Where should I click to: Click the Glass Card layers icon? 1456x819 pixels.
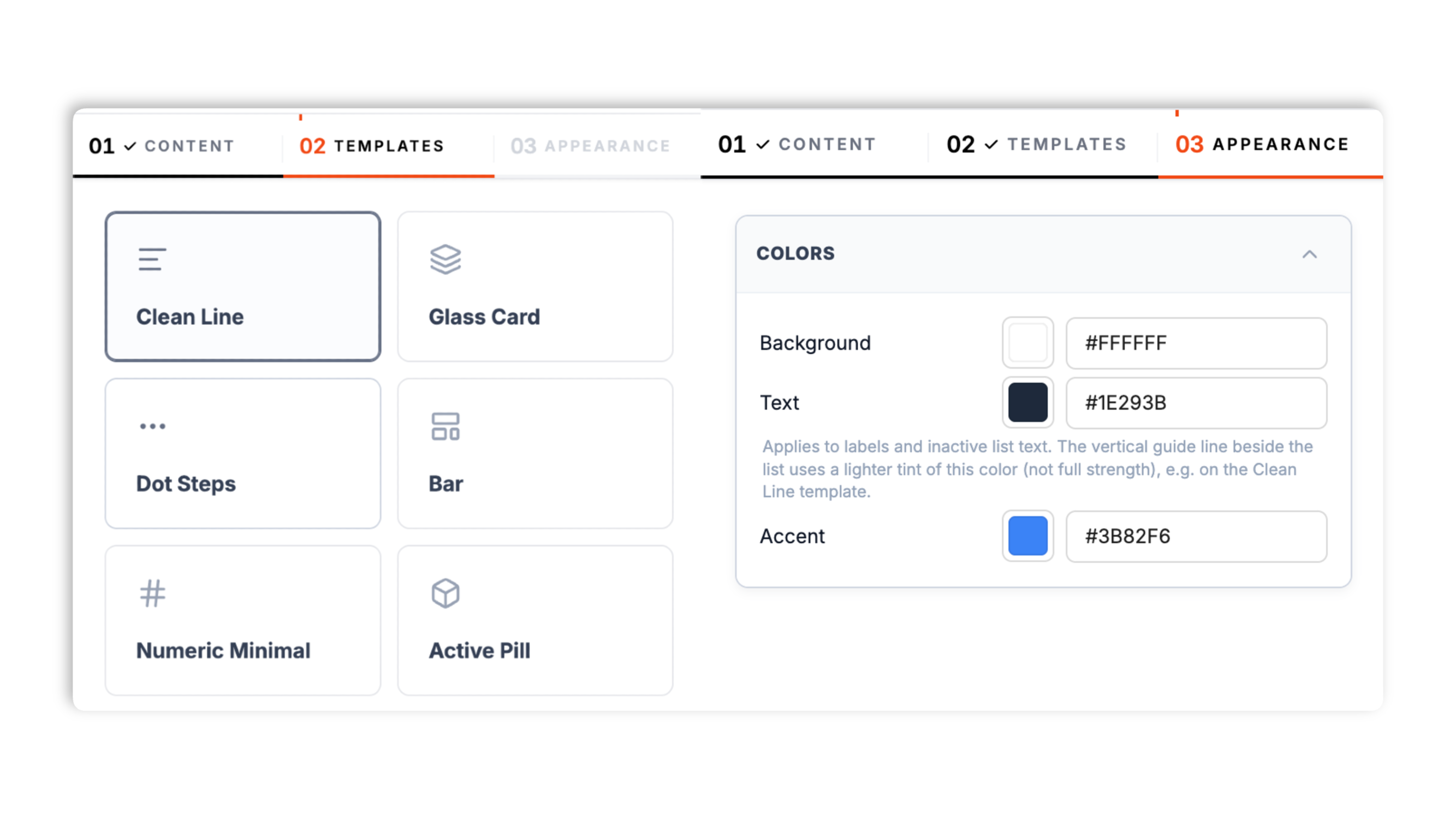coord(445,259)
